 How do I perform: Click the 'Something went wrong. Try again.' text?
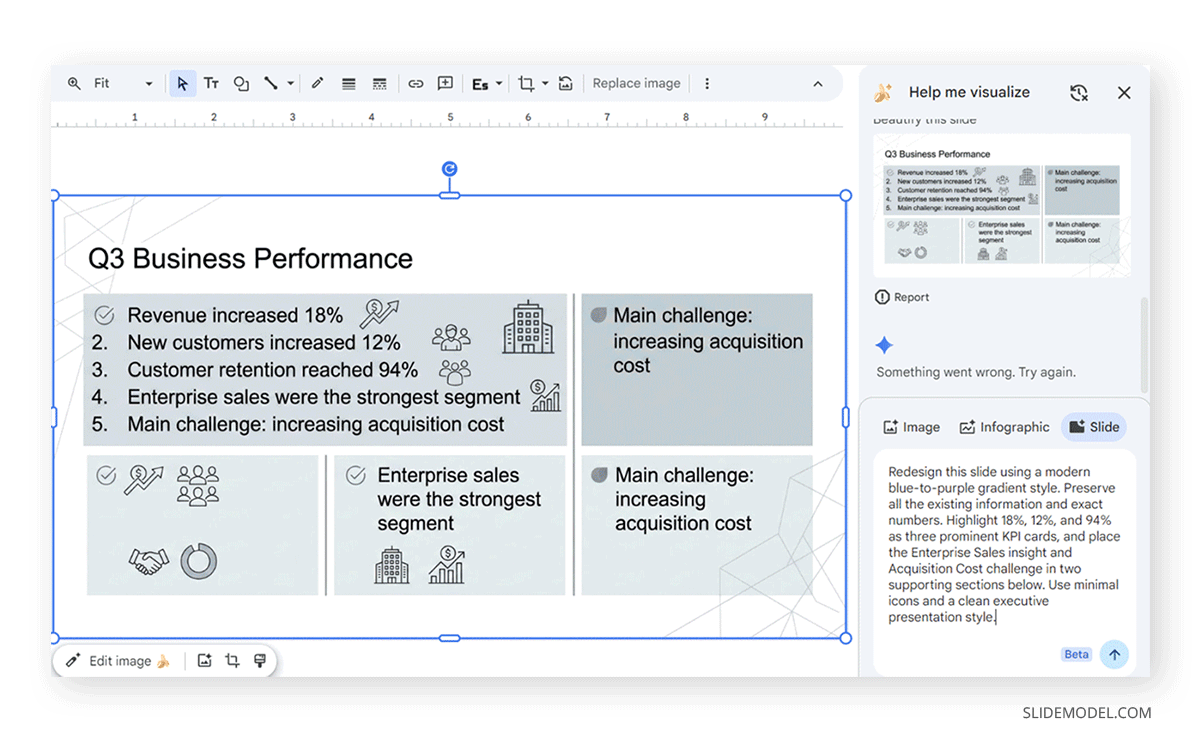click(x=976, y=372)
